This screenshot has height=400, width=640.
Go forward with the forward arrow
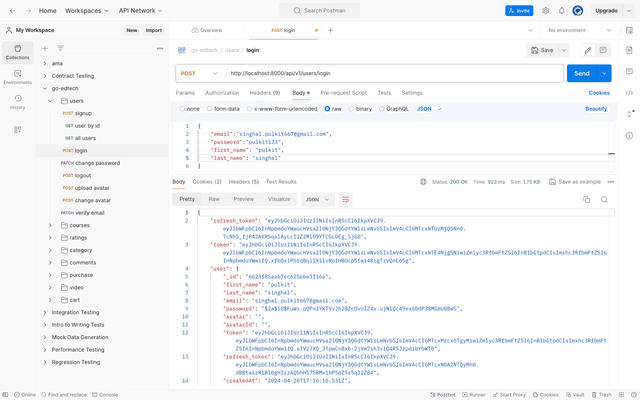coord(28,11)
